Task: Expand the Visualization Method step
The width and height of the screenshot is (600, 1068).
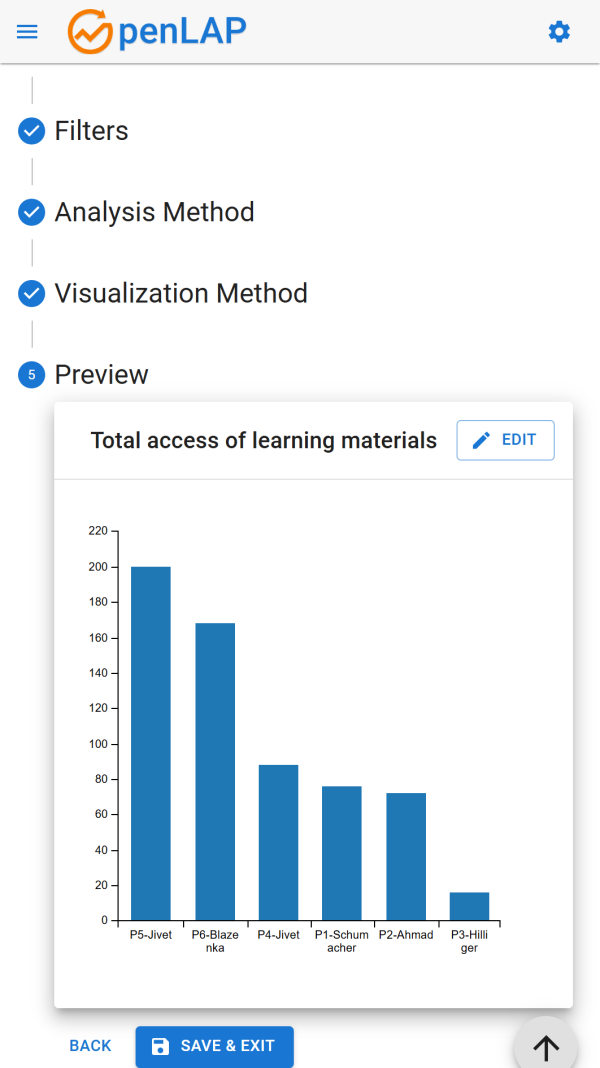Action: point(181,293)
